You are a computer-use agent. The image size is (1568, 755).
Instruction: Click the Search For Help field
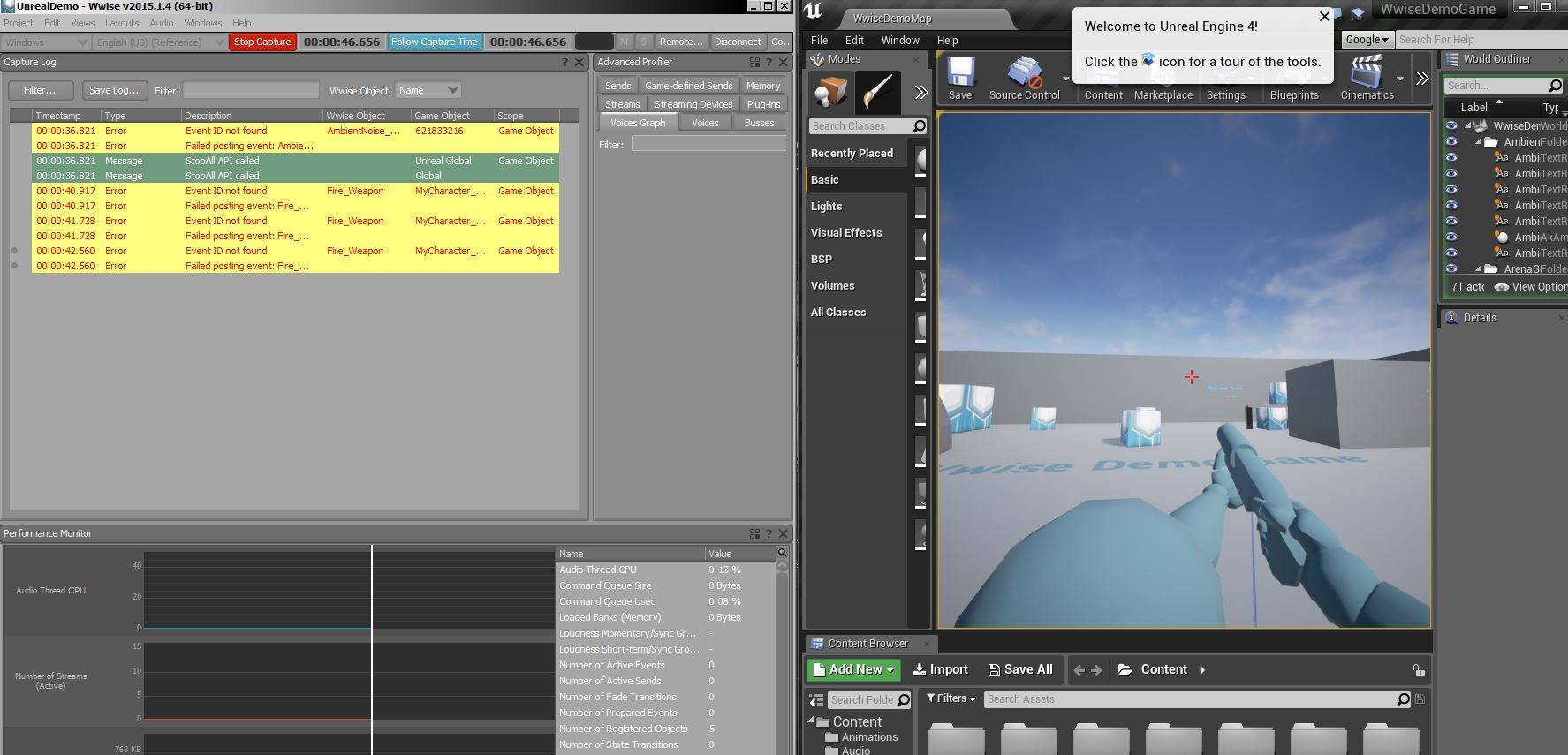1481,40
